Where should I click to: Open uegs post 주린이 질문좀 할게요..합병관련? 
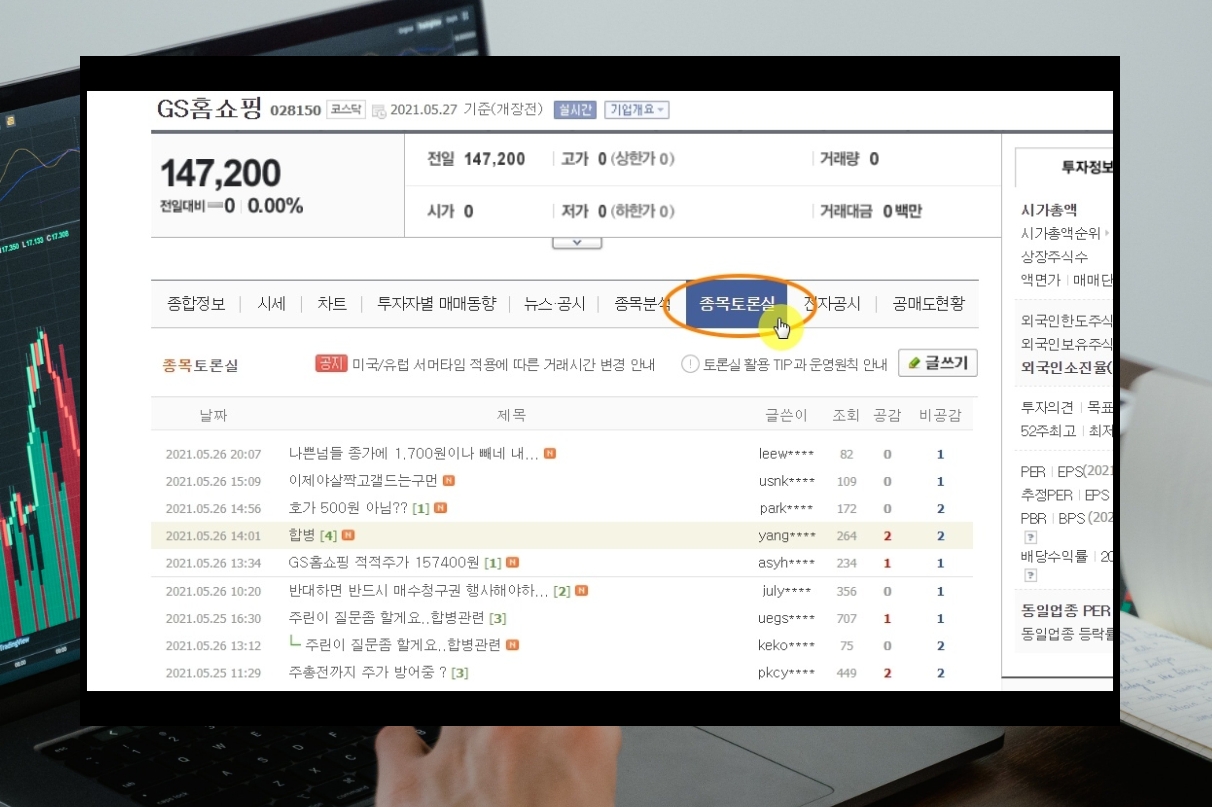pos(388,618)
